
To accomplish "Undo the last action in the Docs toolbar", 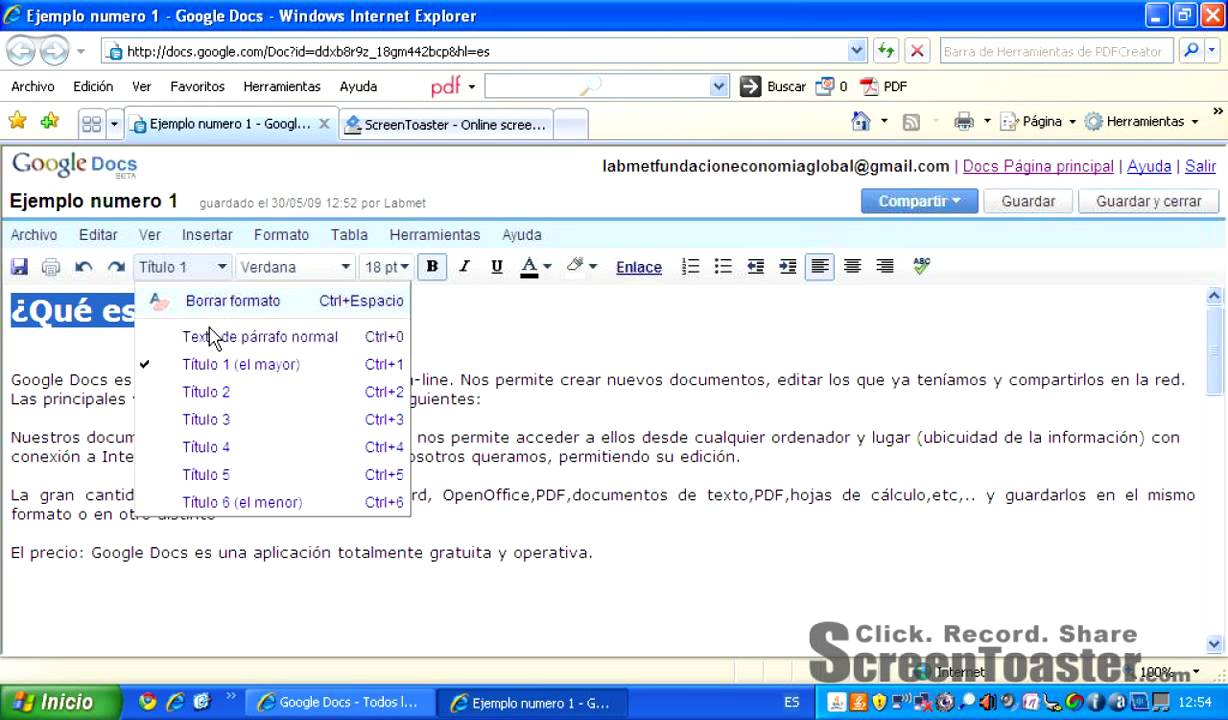I will (x=84, y=267).
